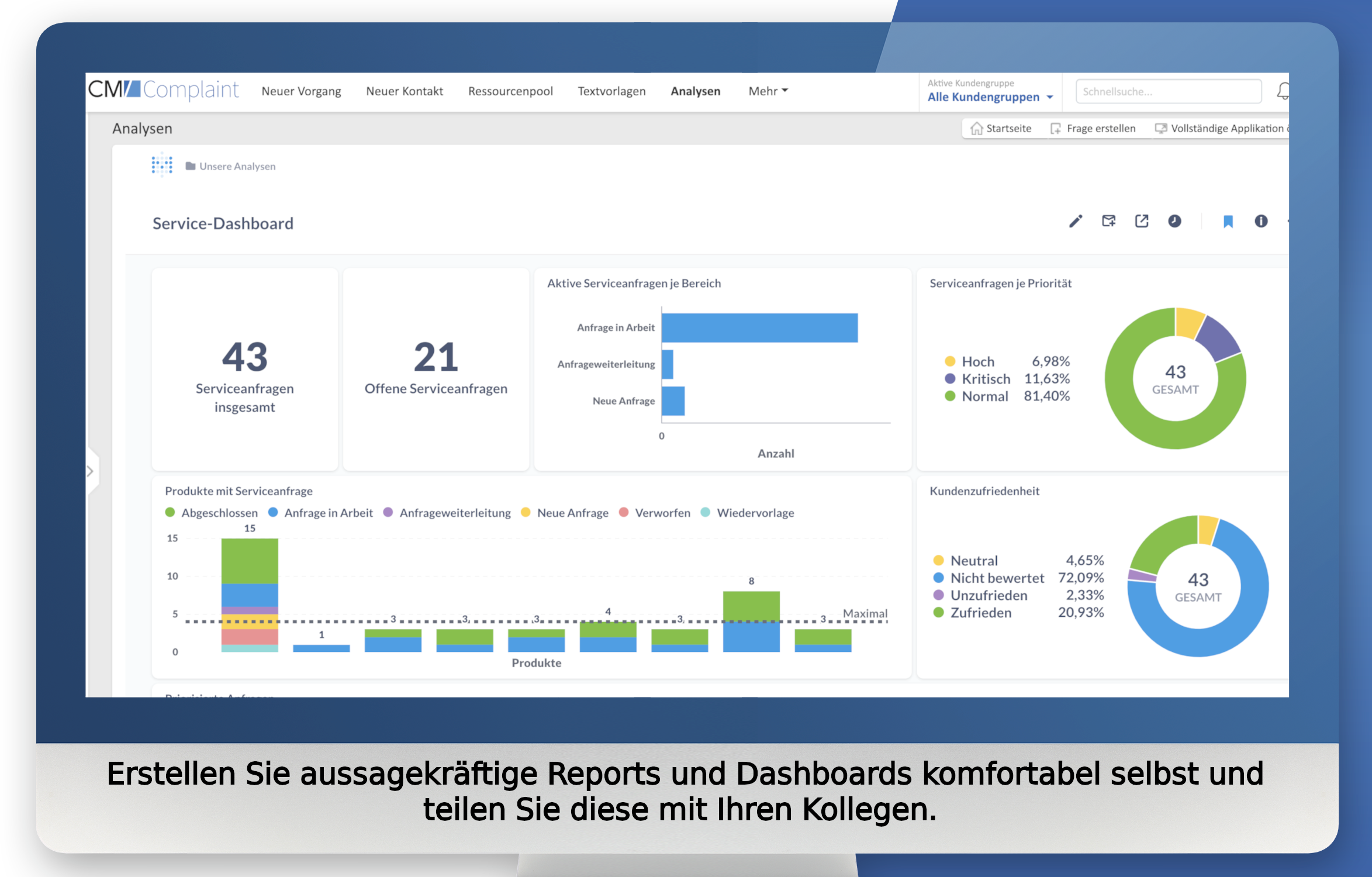Viewport: 1372px width, 877px height.
Task: Click the pencil edit dashboard icon
Action: point(1075,222)
